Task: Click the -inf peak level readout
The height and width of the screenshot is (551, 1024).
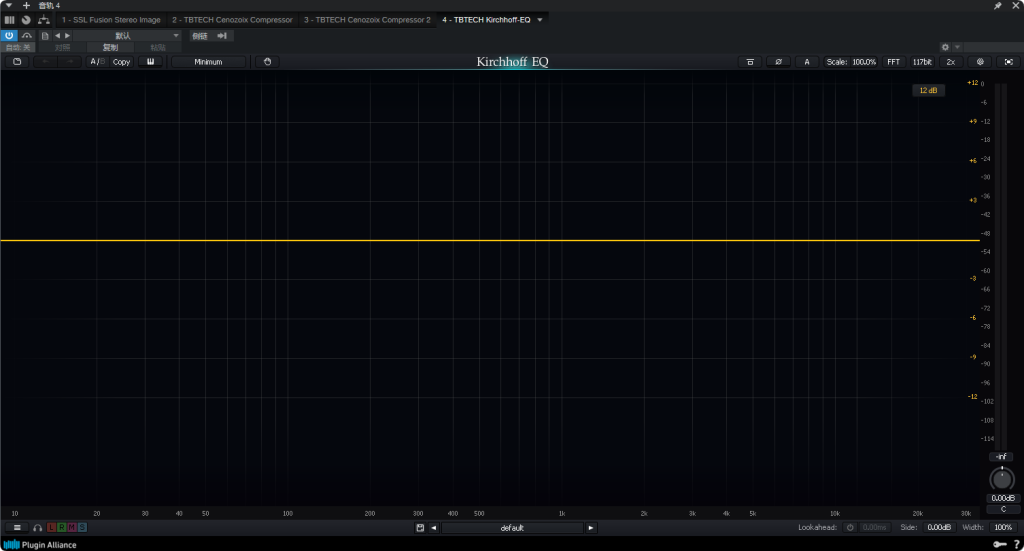Action: tap(1001, 457)
